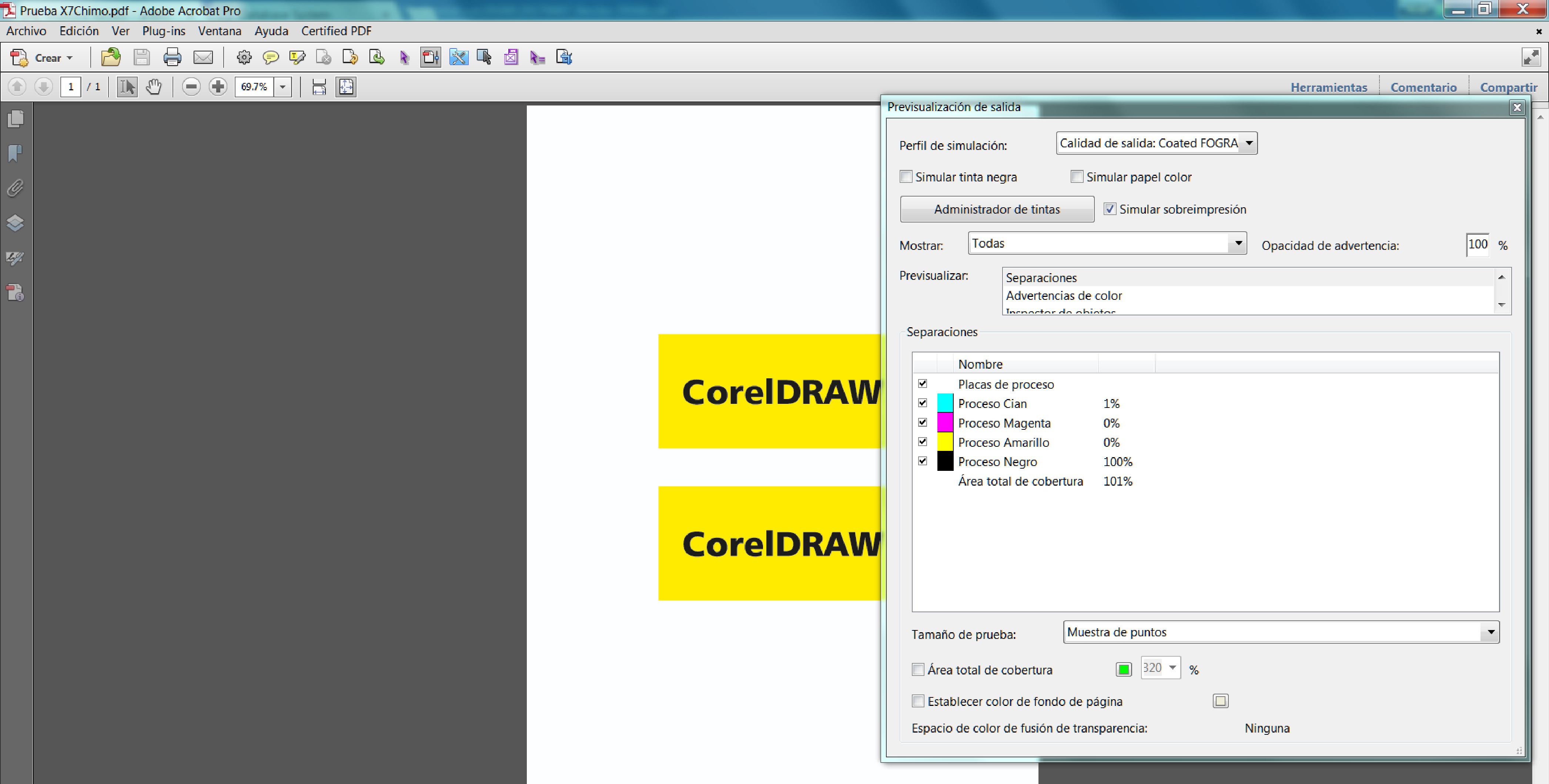Enable Establecer color de fondo de página
Image resolution: width=1549 pixels, height=784 pixels.
918,701
